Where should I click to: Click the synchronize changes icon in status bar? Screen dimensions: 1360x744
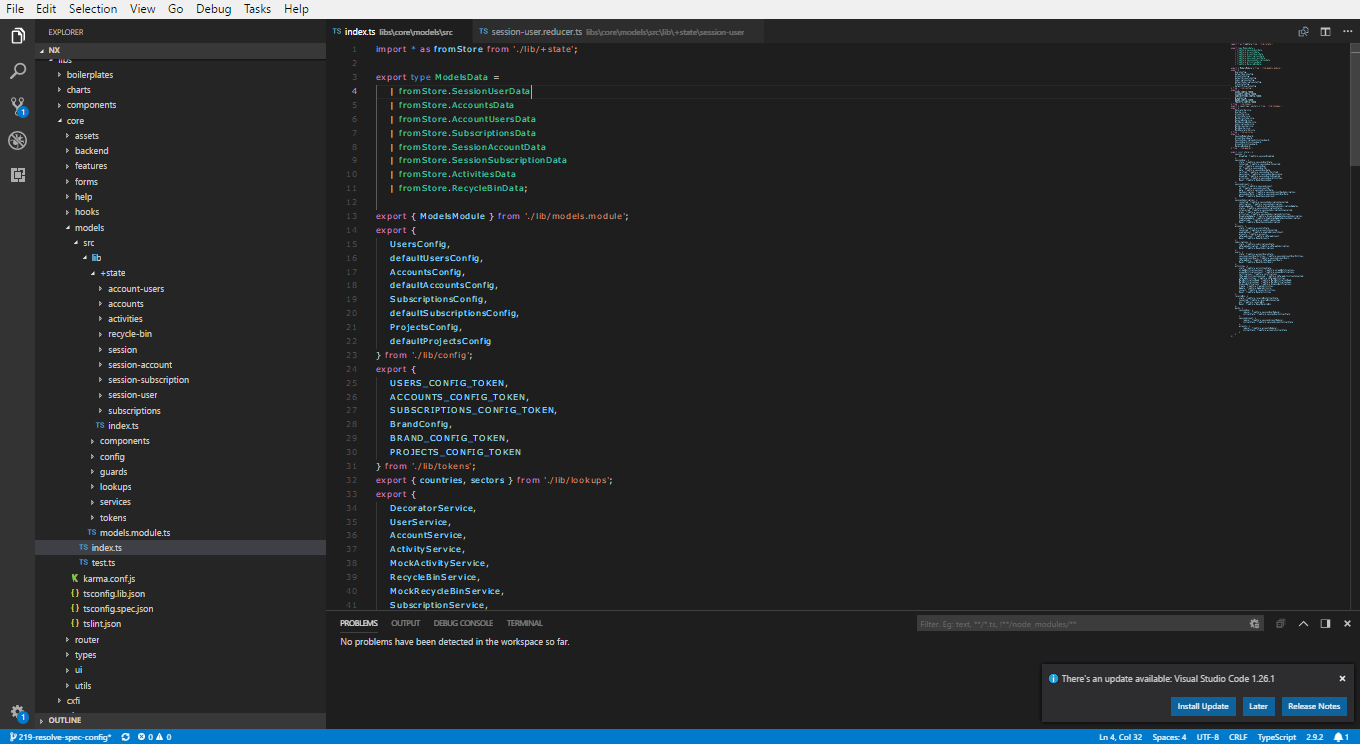coord(124,736)
